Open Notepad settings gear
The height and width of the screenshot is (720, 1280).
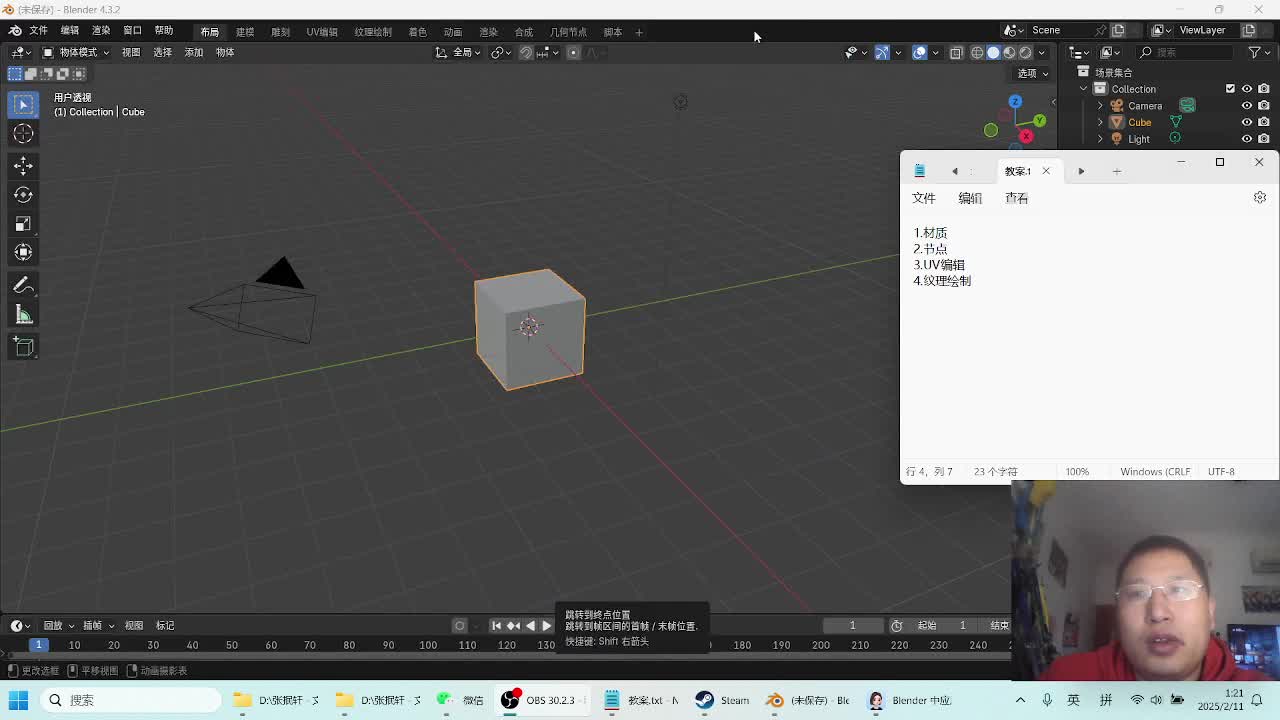click(x=1260, y=198)
